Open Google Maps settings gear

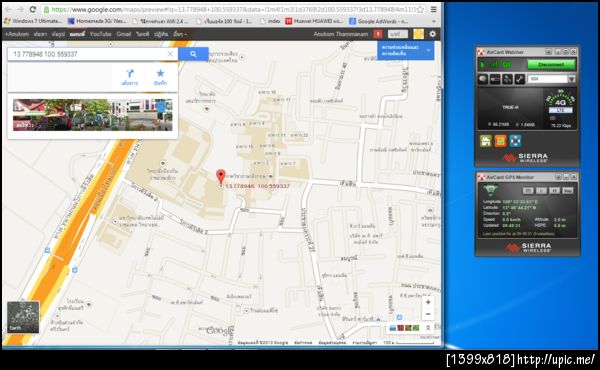click(x=432, y=34)
